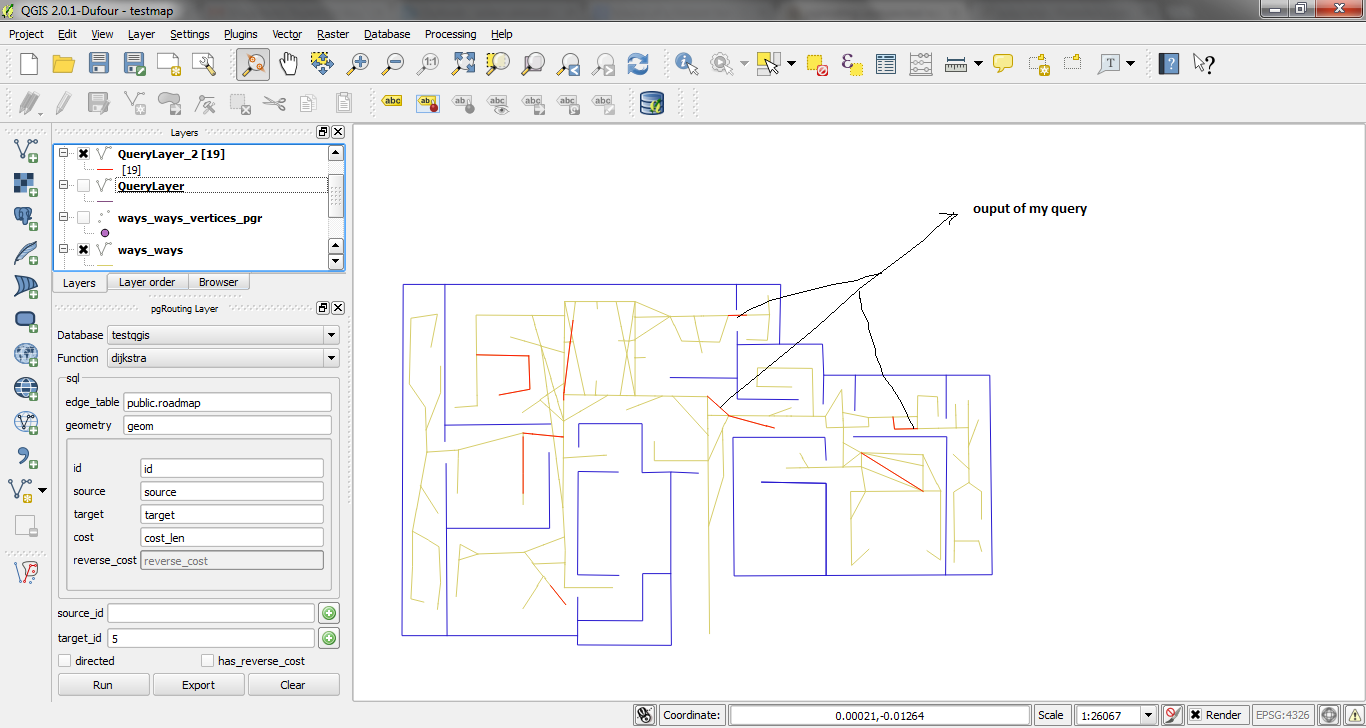Enable the directed checkbox
1366x728 pixels.
coord(65,661)
